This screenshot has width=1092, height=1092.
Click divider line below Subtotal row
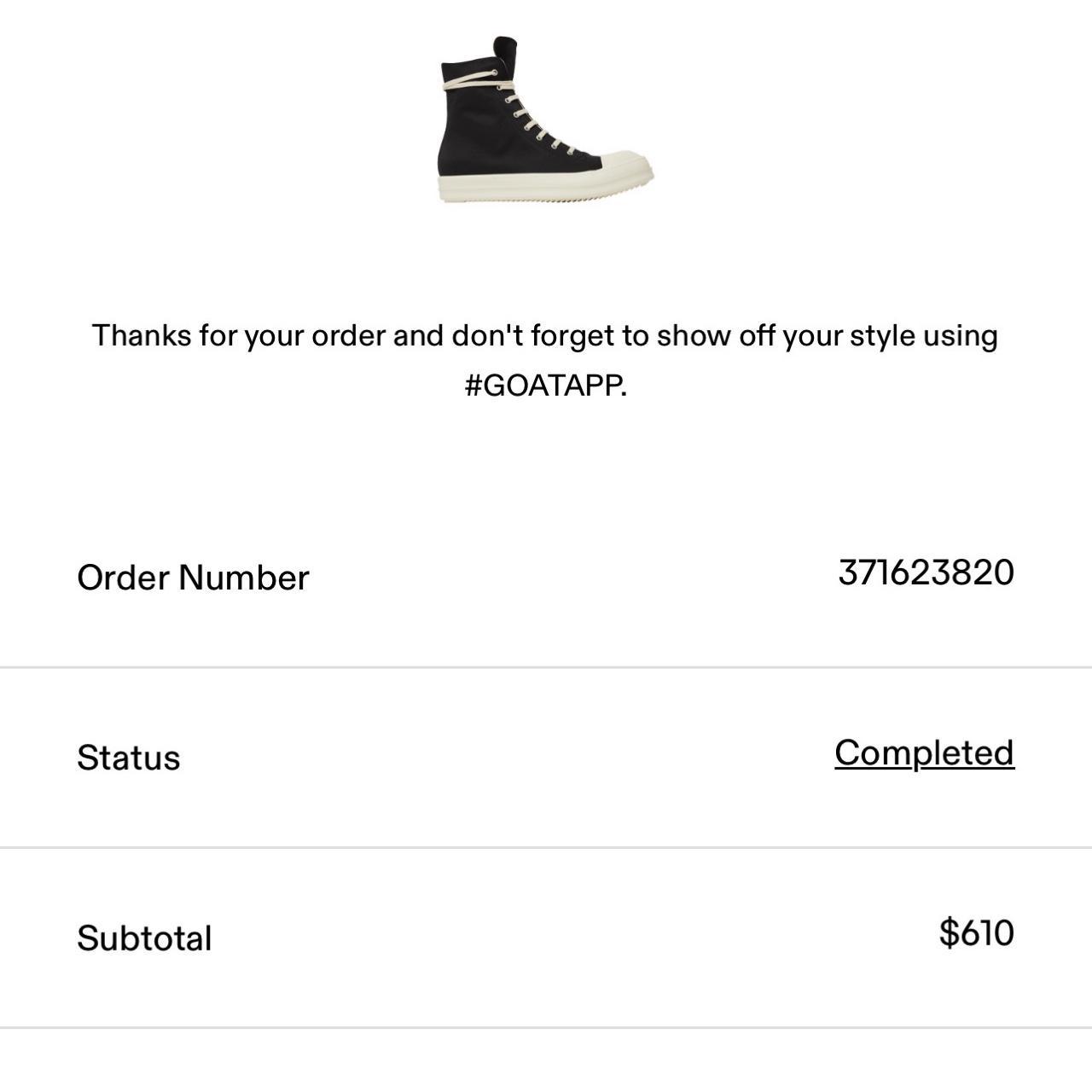546,1027
